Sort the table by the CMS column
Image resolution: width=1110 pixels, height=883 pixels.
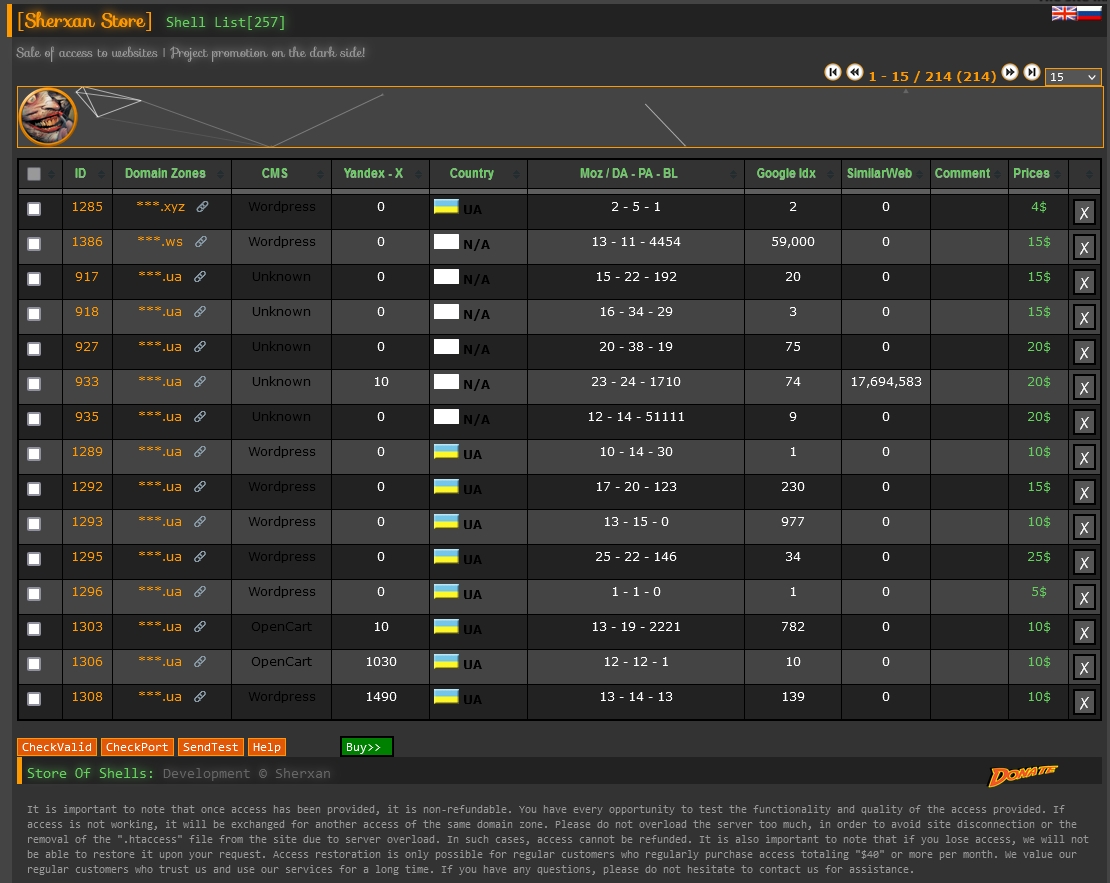click(281, 173)
